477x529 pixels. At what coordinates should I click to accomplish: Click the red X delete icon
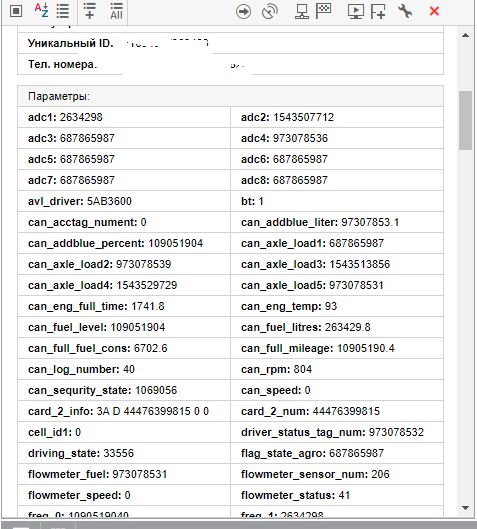[434, 11]
